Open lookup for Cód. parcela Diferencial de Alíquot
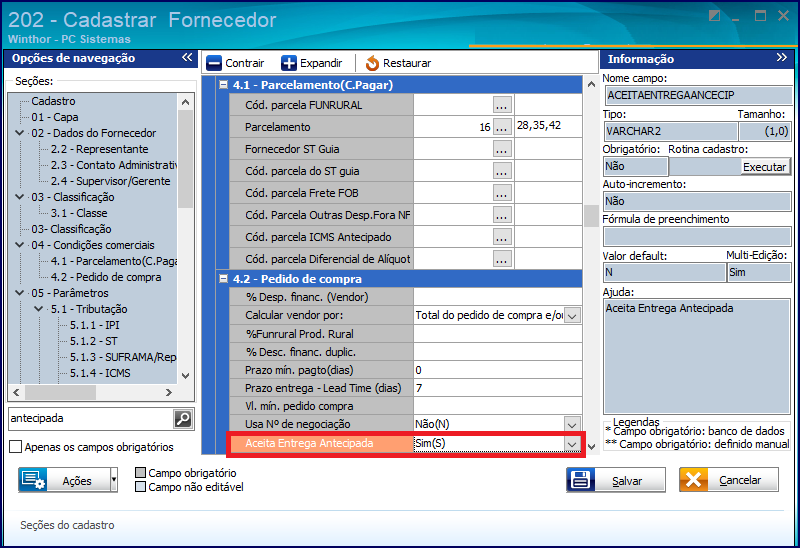The image size is (800, 548). tap(503, 259)
